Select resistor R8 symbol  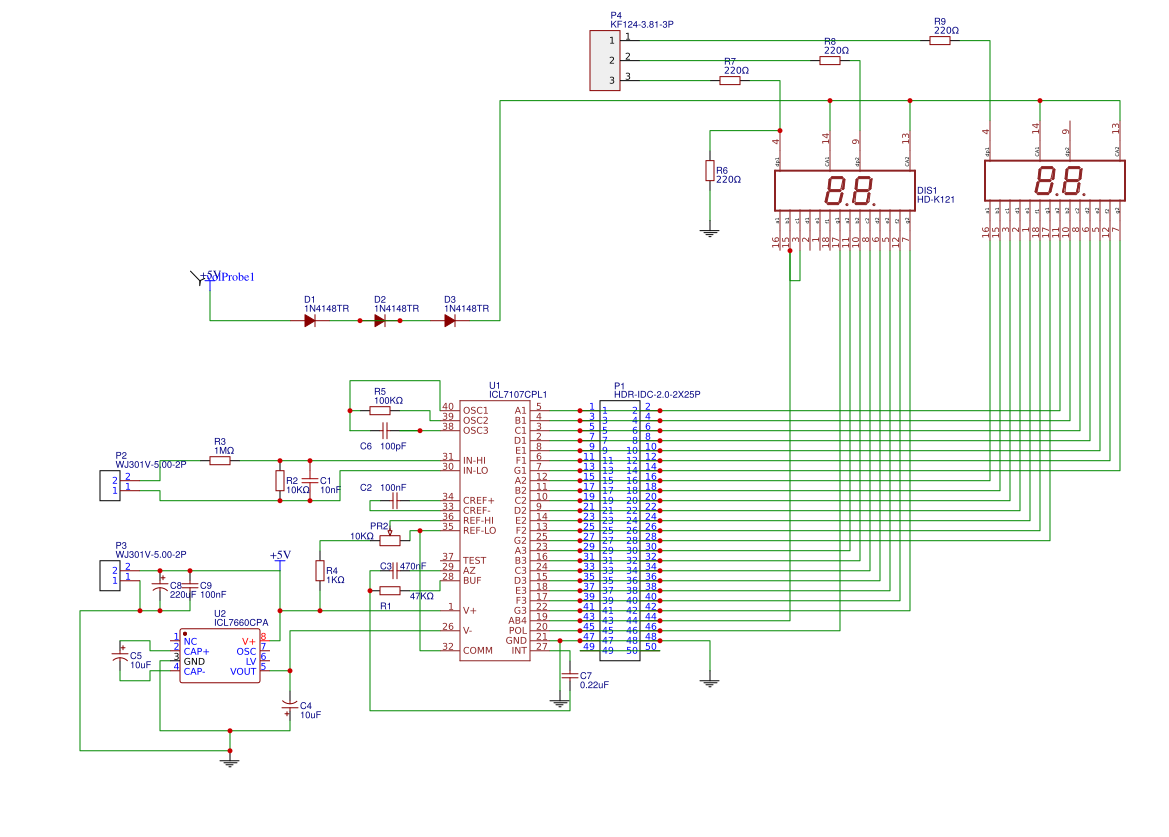[830, 61]
